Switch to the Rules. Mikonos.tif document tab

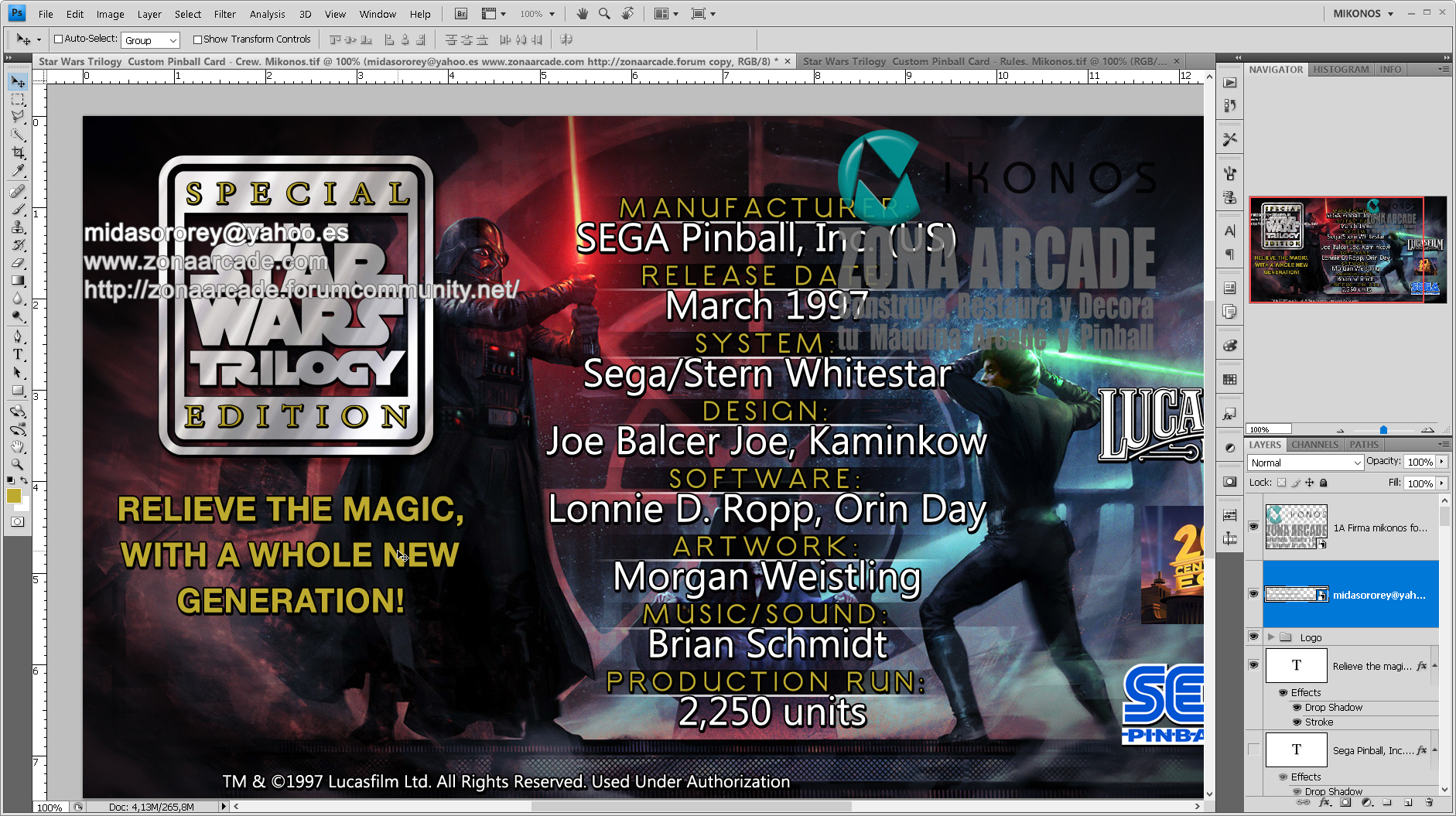(985, 61)
